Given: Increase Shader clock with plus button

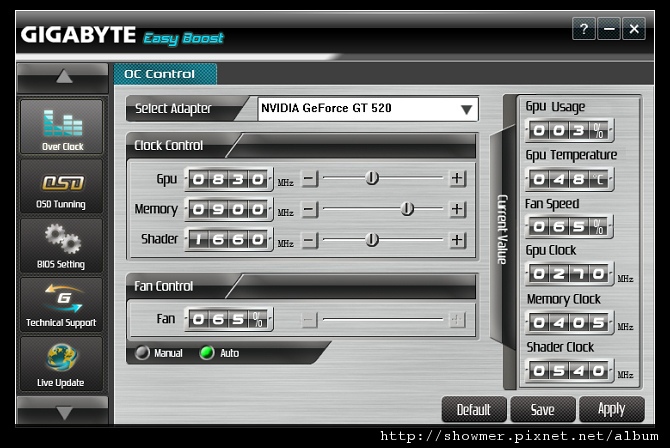Looking at the screenshot, I should pyautogui.click(x=457, y=240).
